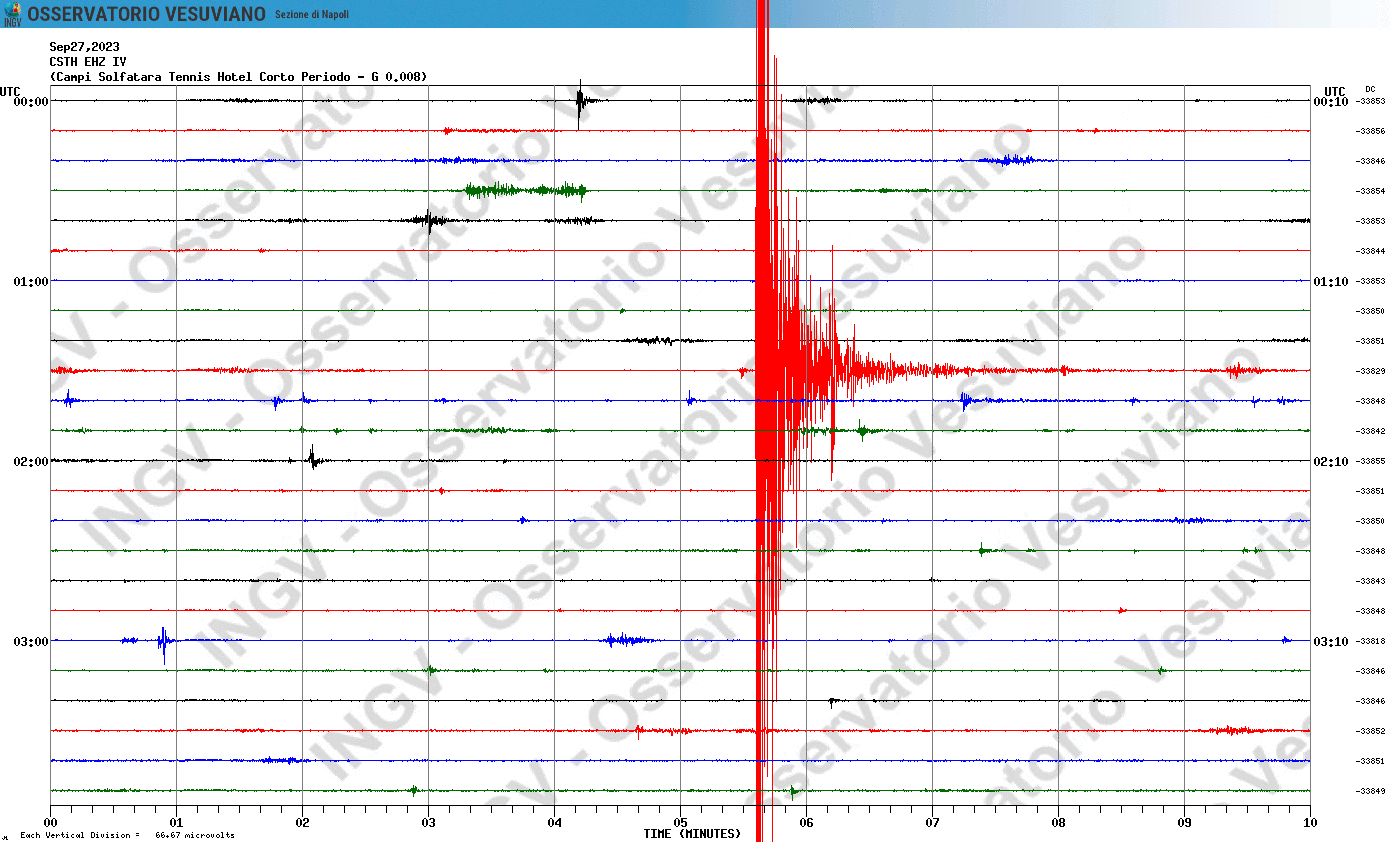Viewport: 1390px width, 849px height.
Task: Click the DC value '-33829'
Action: (1370, 371)
